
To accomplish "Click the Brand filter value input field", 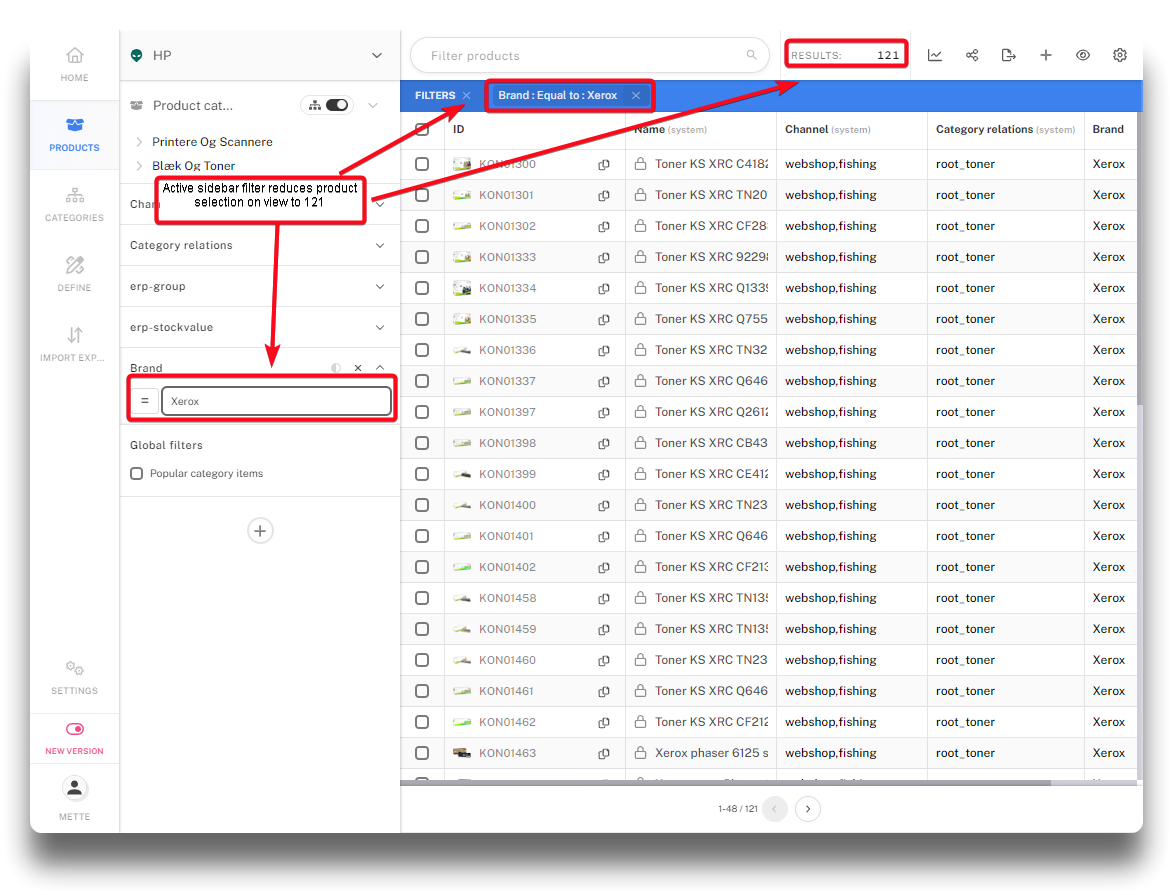I will 276,401.
